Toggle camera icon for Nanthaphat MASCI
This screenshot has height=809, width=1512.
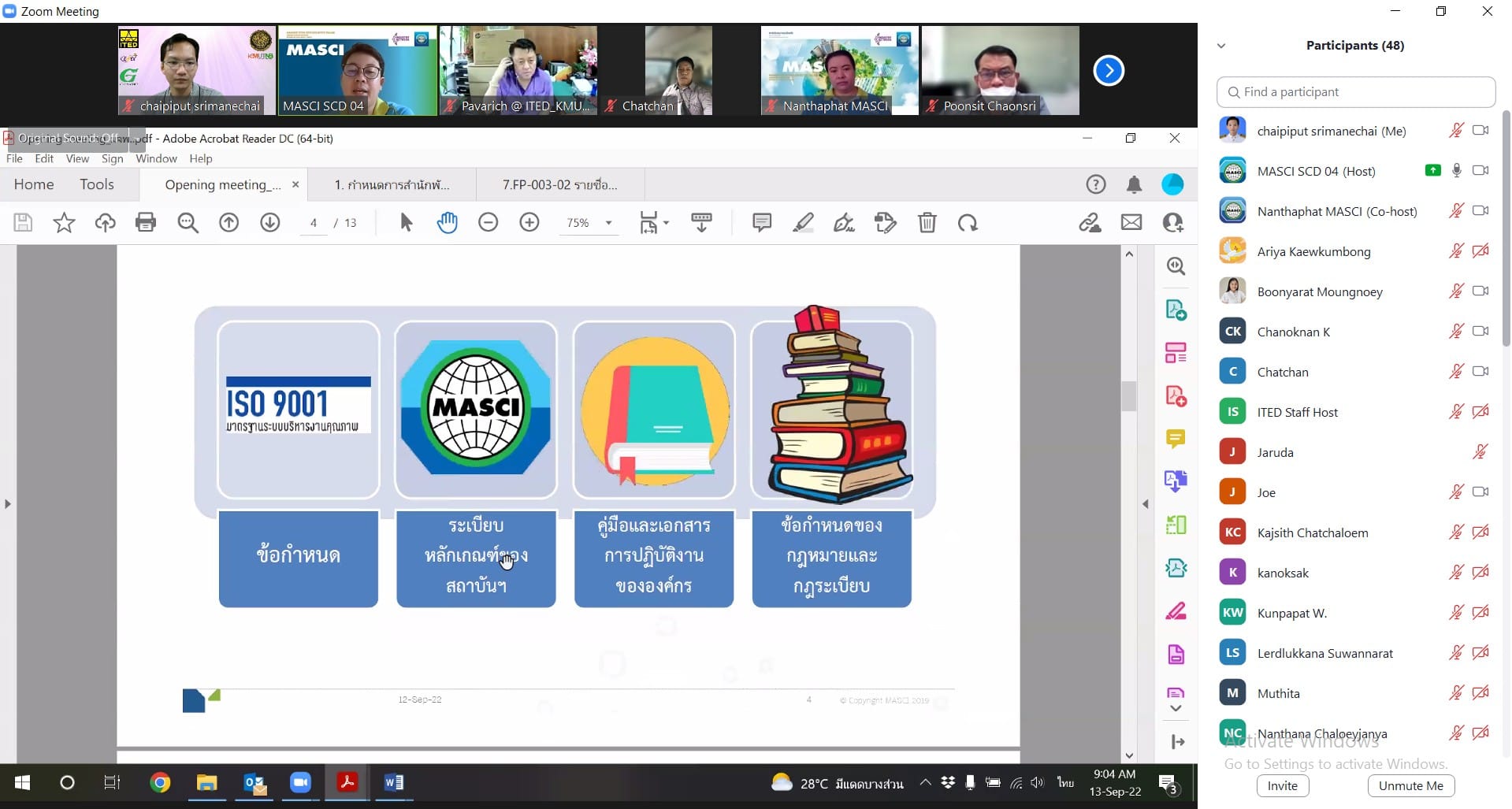(1480, 211)
